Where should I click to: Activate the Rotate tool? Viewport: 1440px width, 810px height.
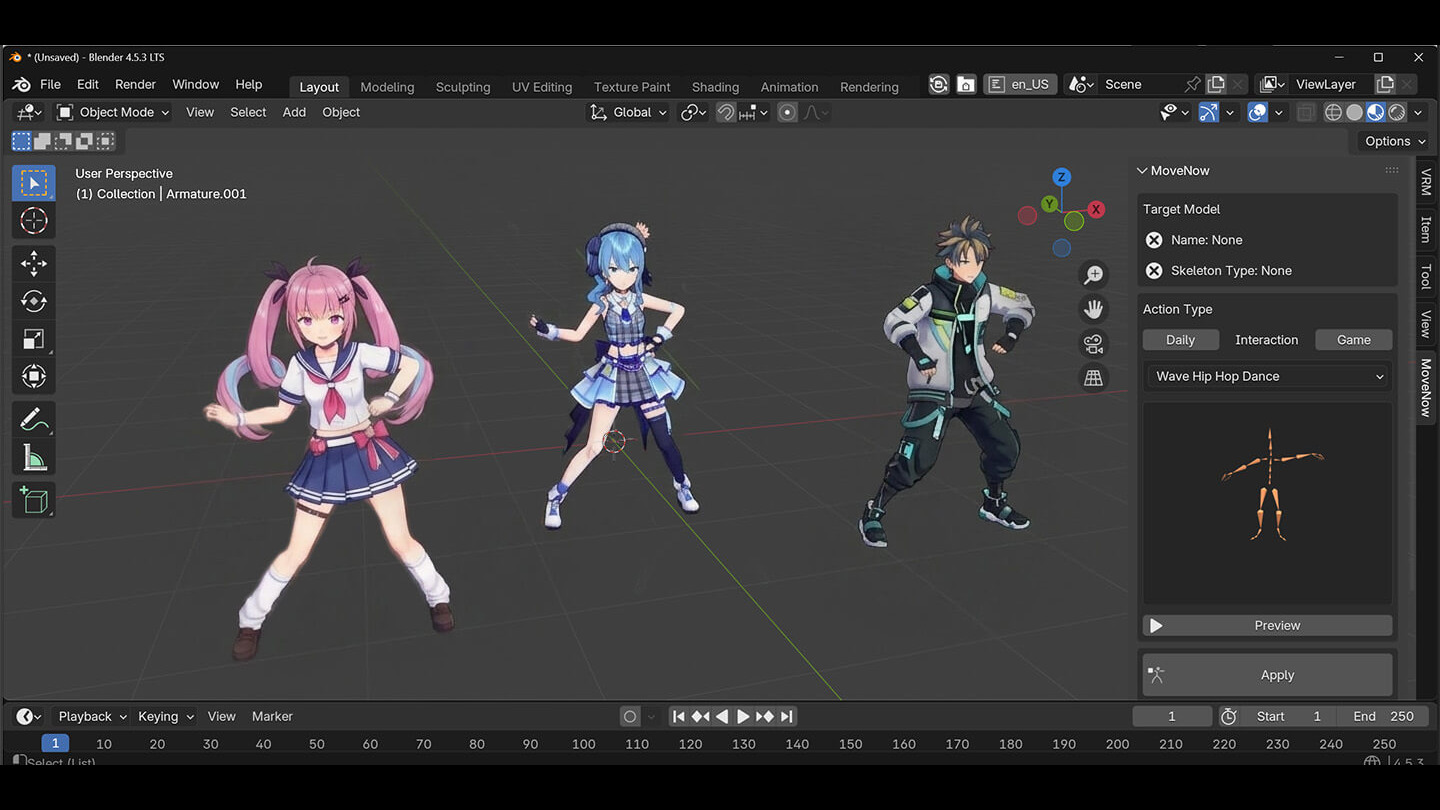(x=33, y=301)
